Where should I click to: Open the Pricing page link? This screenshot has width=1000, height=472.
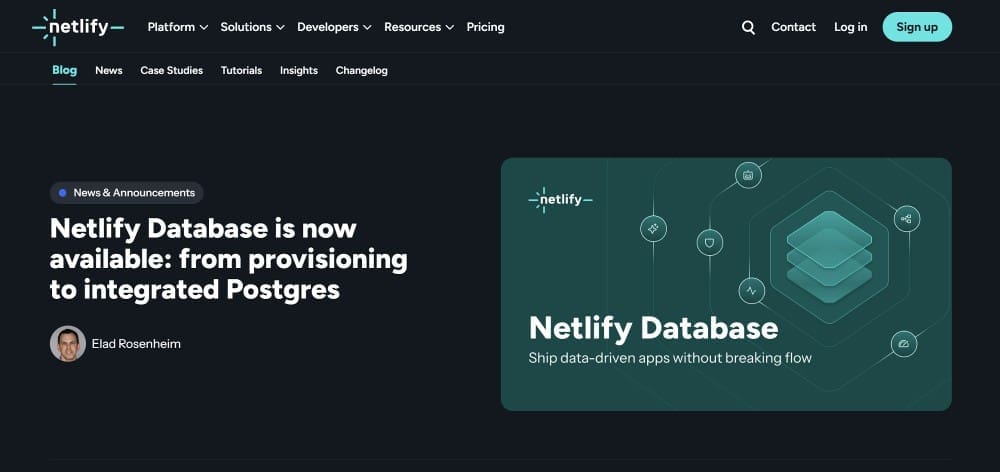pyautogui.click(x=485, y=27)
